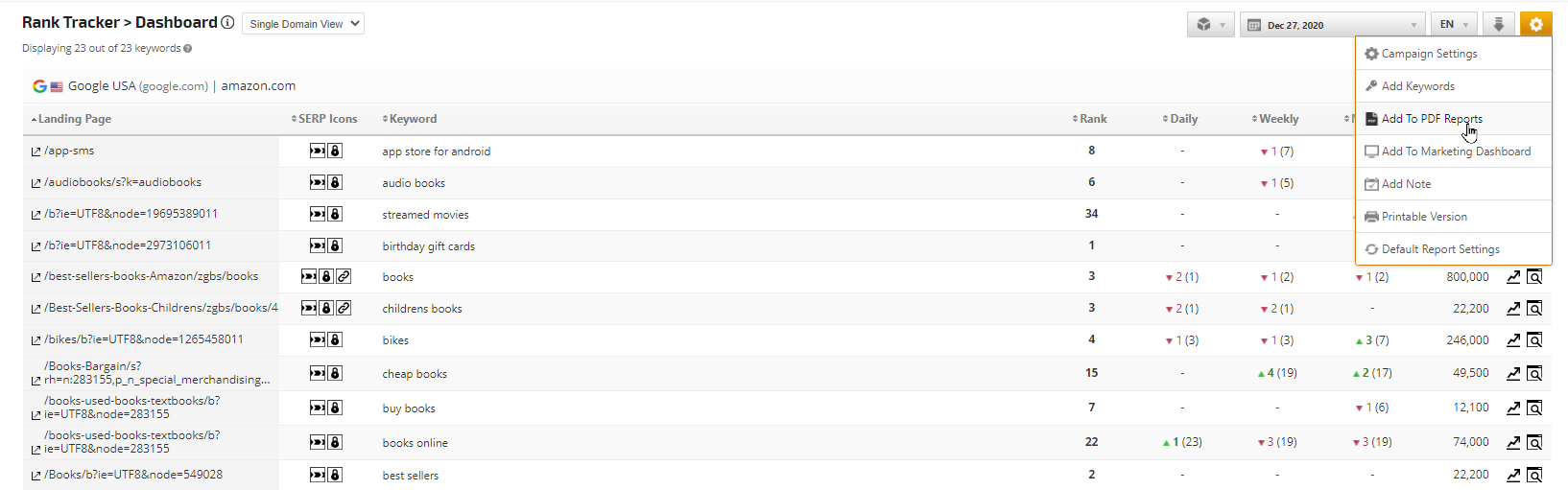
Task: Click link SERP icon in childrens books row
Action: point(344,308)
